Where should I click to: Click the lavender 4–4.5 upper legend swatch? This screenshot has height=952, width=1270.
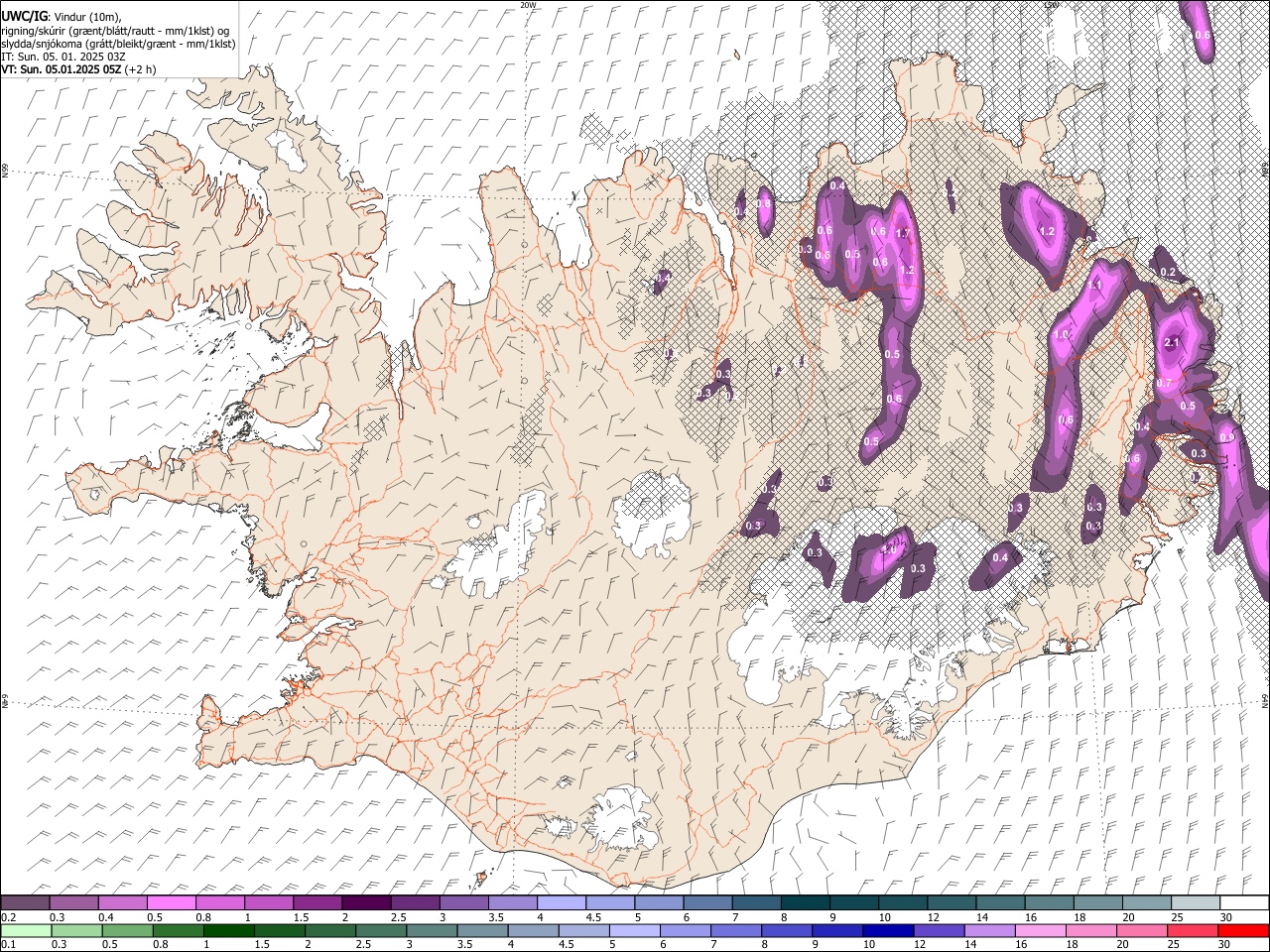(560, 903)
